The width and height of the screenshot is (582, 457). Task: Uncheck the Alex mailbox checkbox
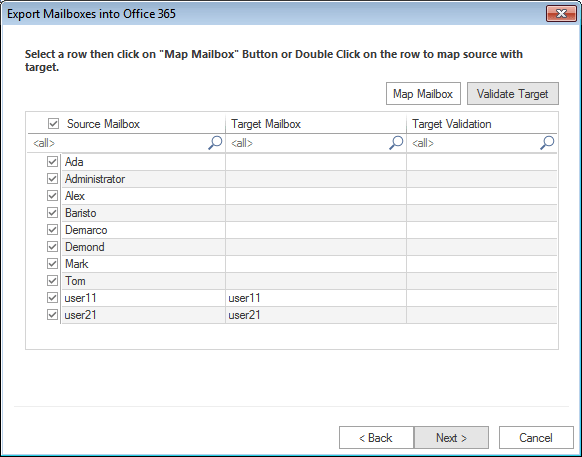point(52,196)
